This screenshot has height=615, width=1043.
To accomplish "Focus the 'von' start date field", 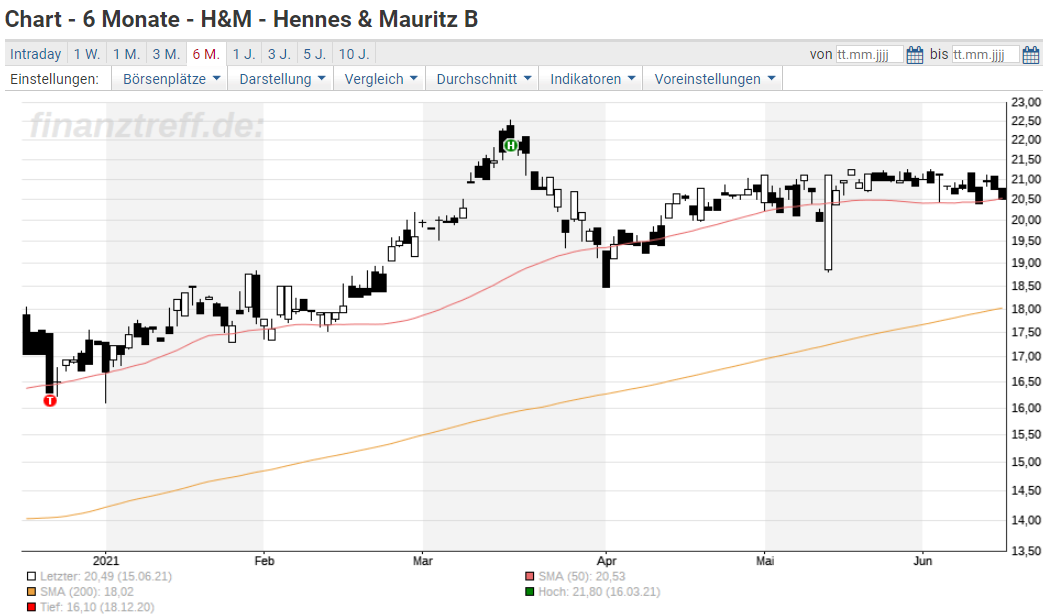I will pyautogui.click(x=869, y=55).
